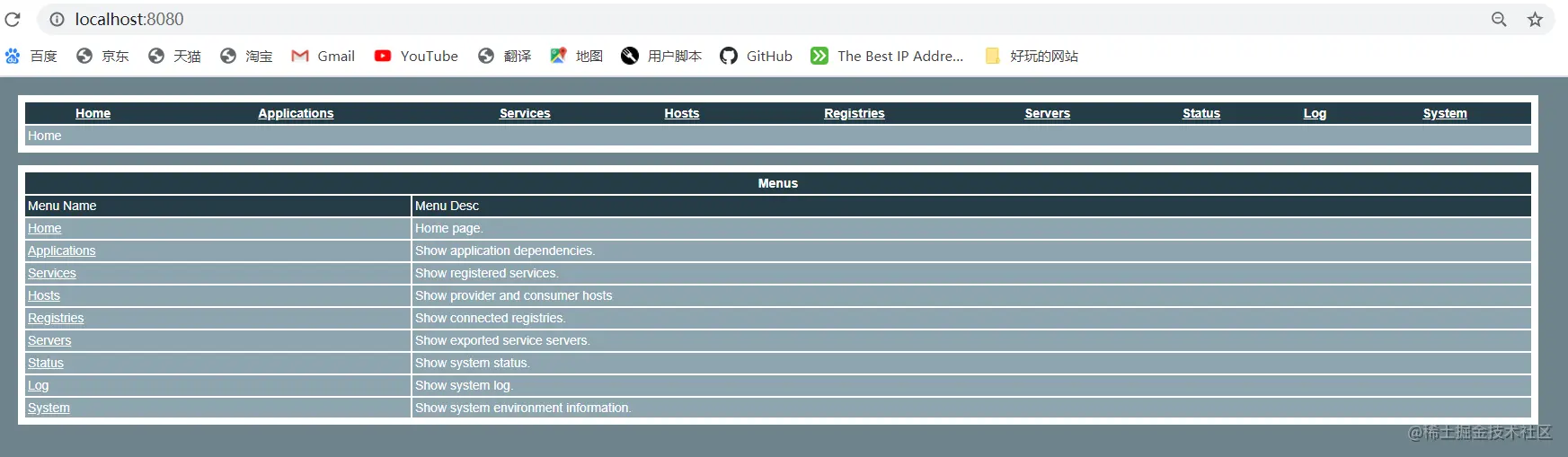Viewport: 1568px width, 457px height.
Task: Open the 淘宝 bookmark
Action: pos(246,56)
